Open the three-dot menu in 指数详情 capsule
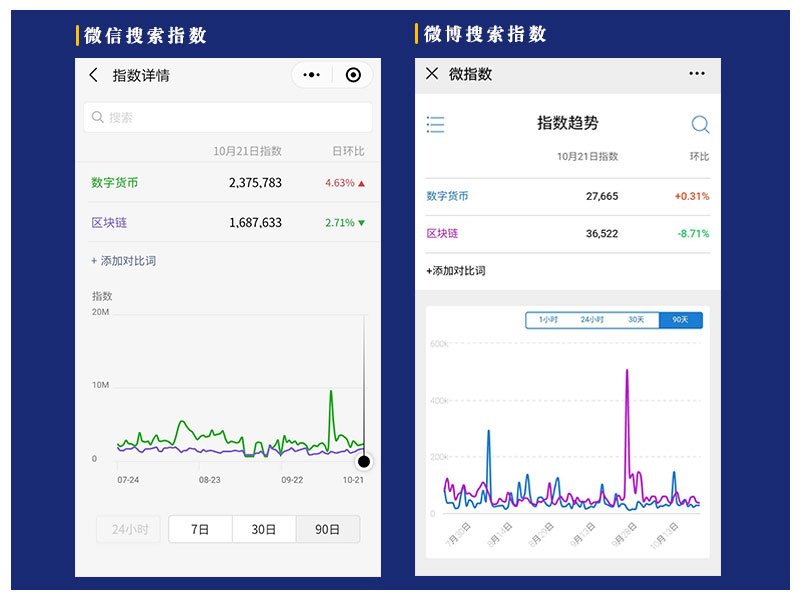This screenshot has height=600, width=800. click(311, 75)
